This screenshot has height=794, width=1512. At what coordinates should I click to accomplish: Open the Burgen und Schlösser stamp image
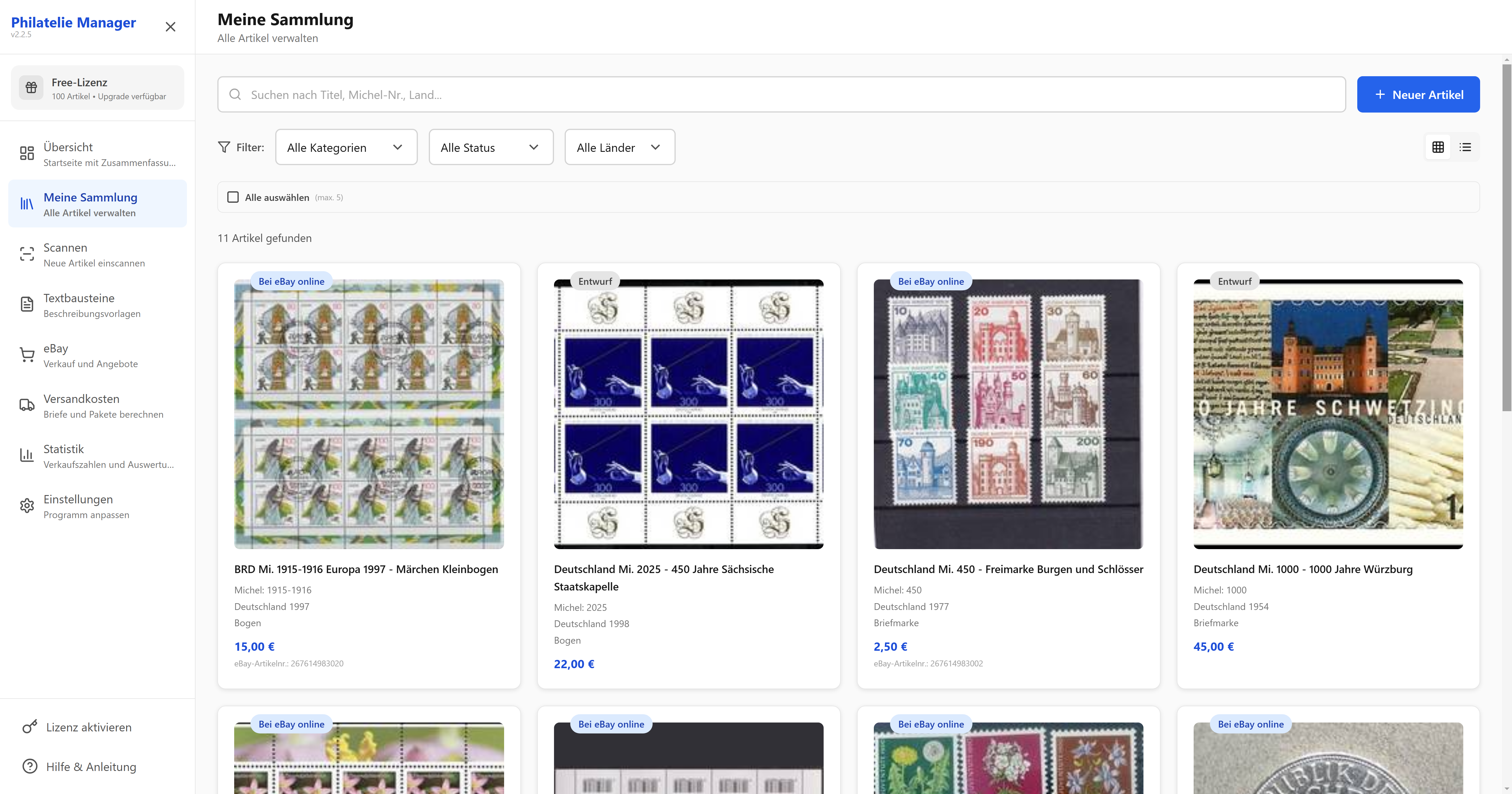(1008, 414)
